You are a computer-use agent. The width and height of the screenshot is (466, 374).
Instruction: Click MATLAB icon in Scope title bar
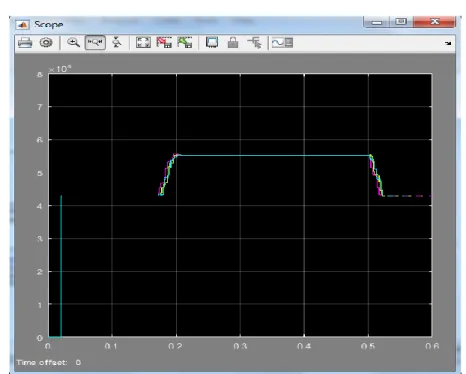23,25
